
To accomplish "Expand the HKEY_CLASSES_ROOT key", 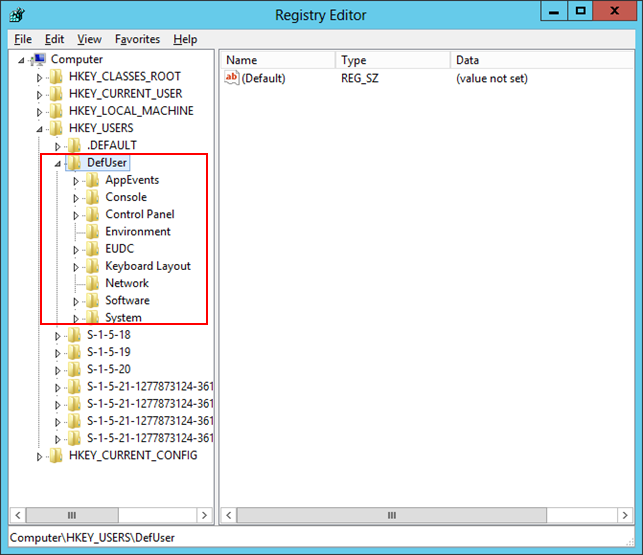I will [x=39, y=78].
